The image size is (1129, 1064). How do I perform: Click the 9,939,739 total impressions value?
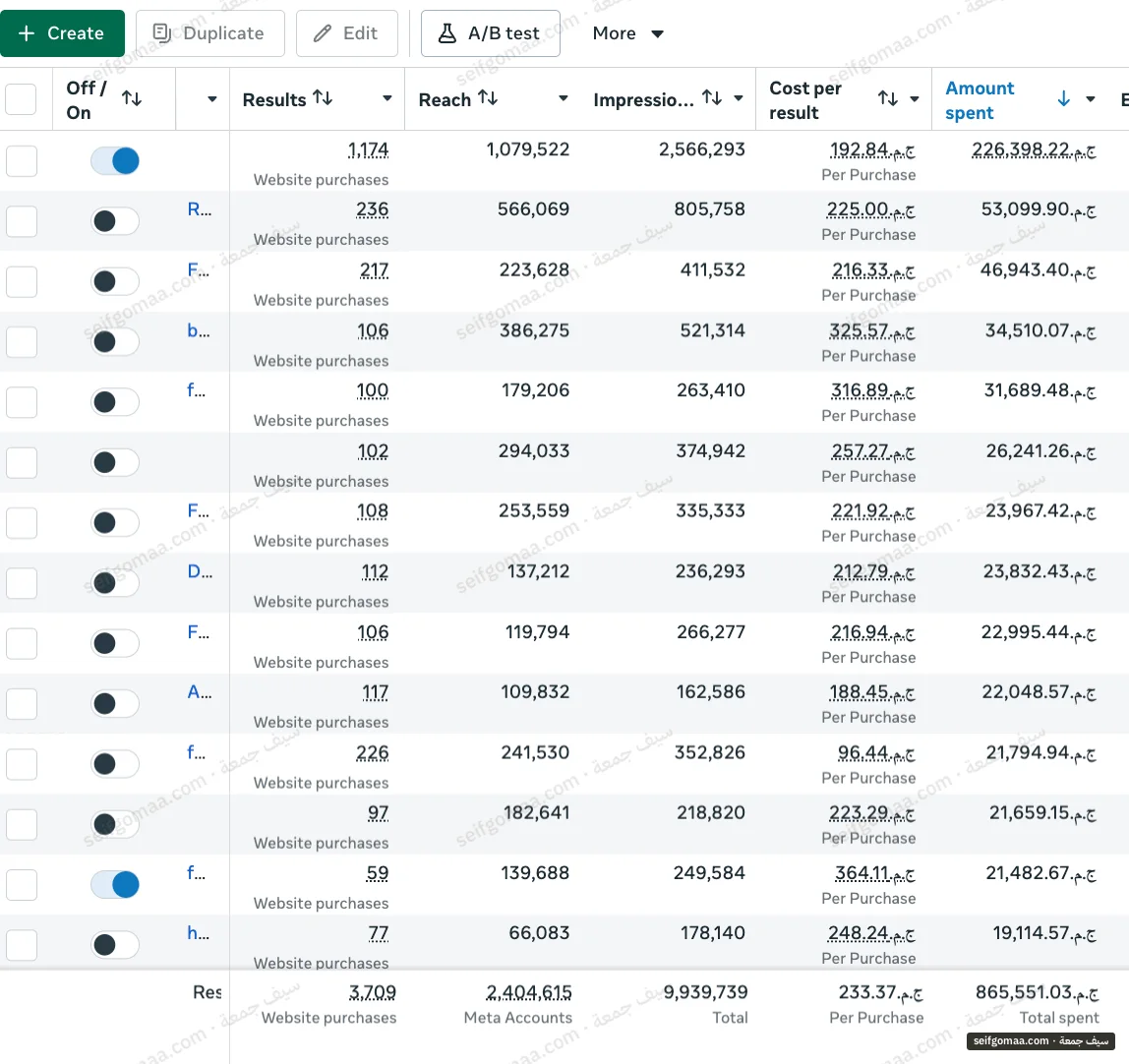[706, 993]
